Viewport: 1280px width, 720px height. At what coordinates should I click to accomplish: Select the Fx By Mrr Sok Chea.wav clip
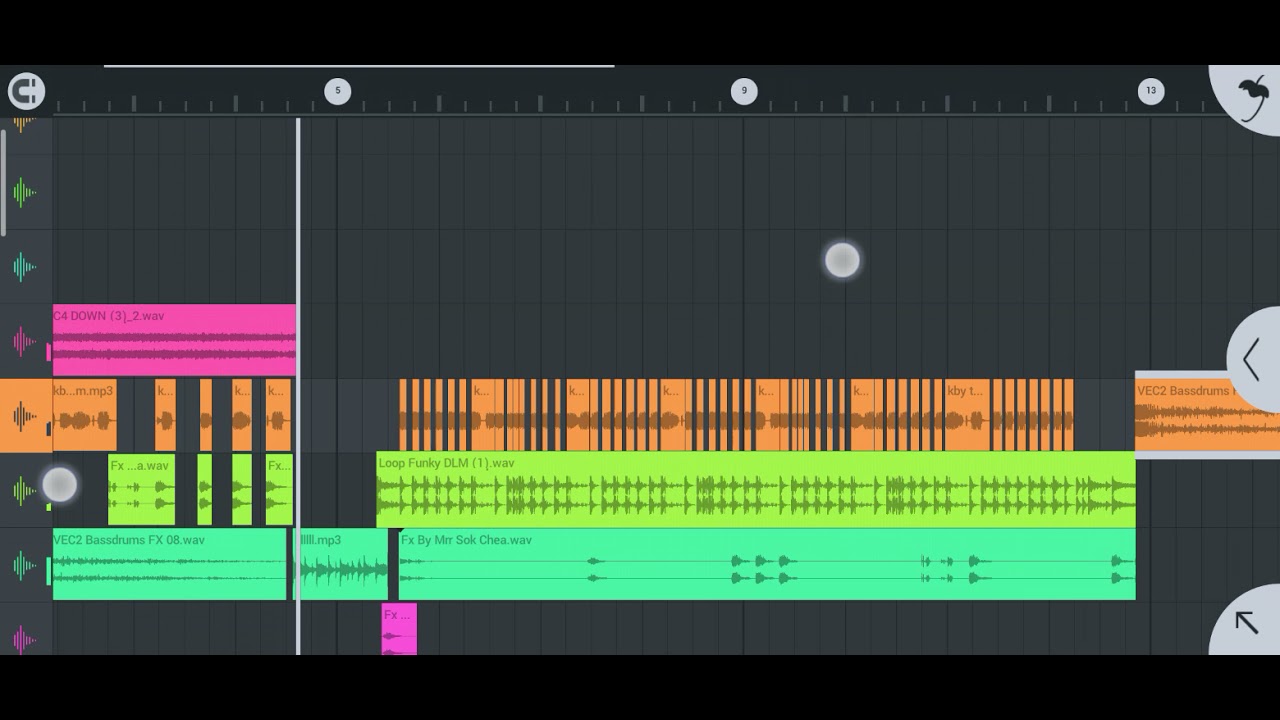766,565
